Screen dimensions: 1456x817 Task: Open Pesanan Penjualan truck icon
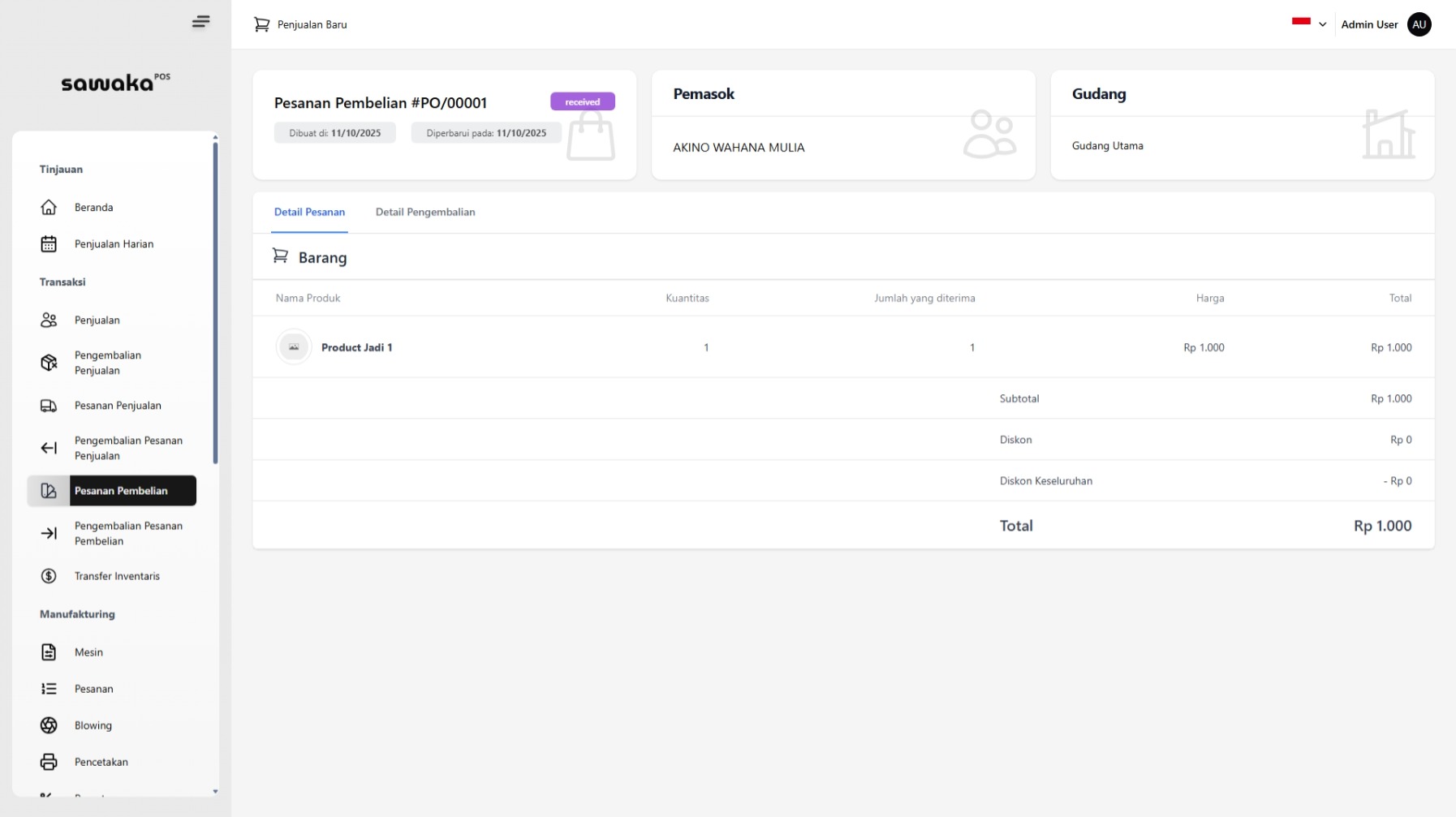click(x=49, y=406)
